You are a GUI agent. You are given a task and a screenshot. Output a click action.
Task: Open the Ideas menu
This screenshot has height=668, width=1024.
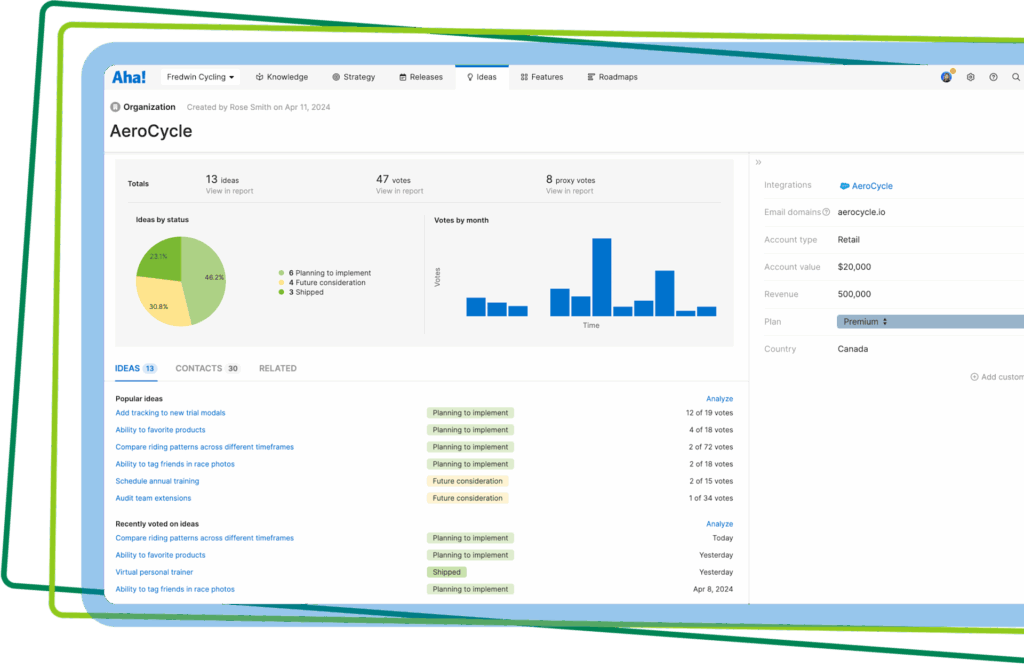pyautogui.click(x=482, y=77)
